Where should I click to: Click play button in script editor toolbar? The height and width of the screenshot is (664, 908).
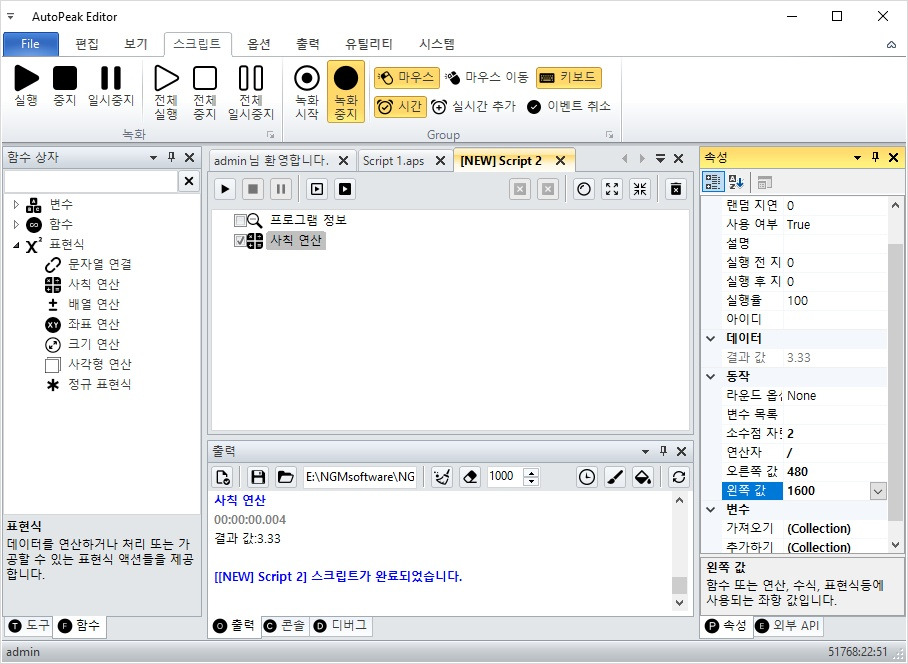[x=225, y=189]
